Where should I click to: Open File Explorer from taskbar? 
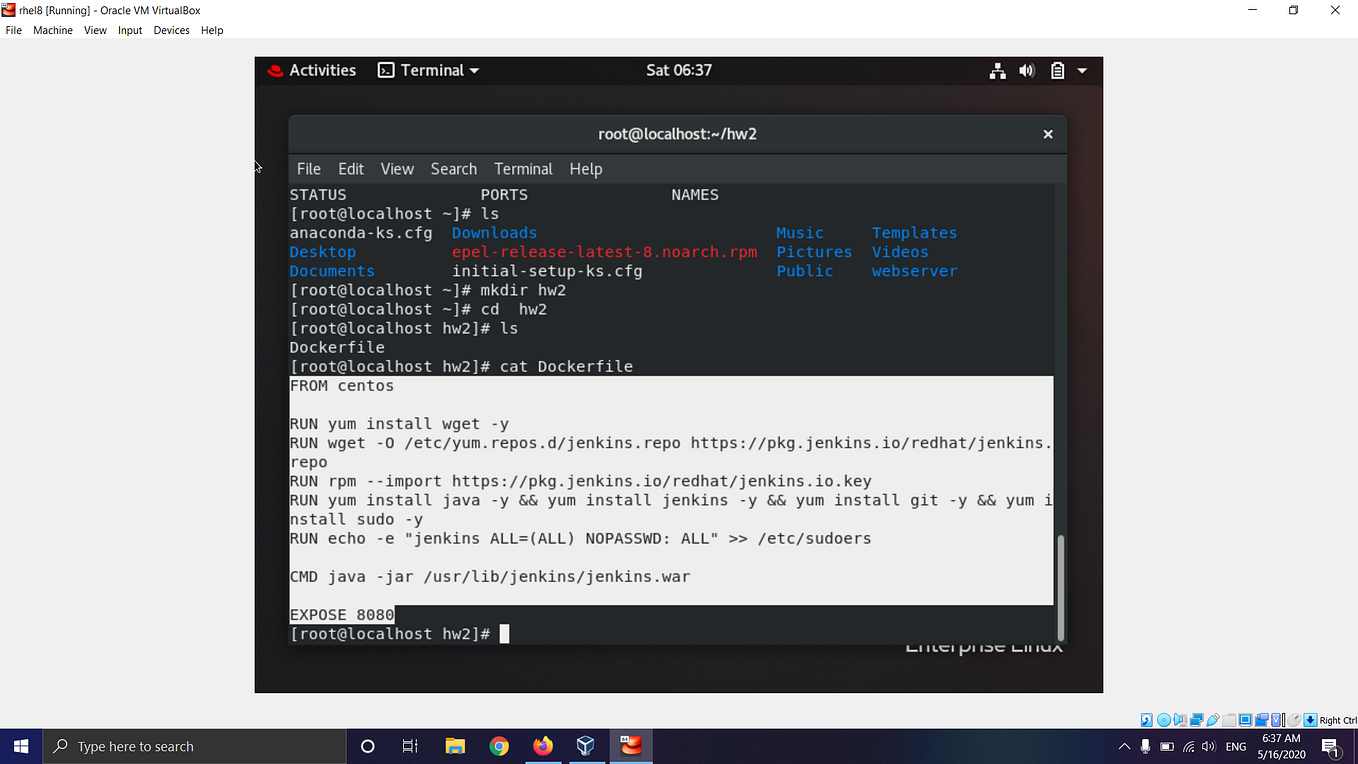(x=455, y=746)
